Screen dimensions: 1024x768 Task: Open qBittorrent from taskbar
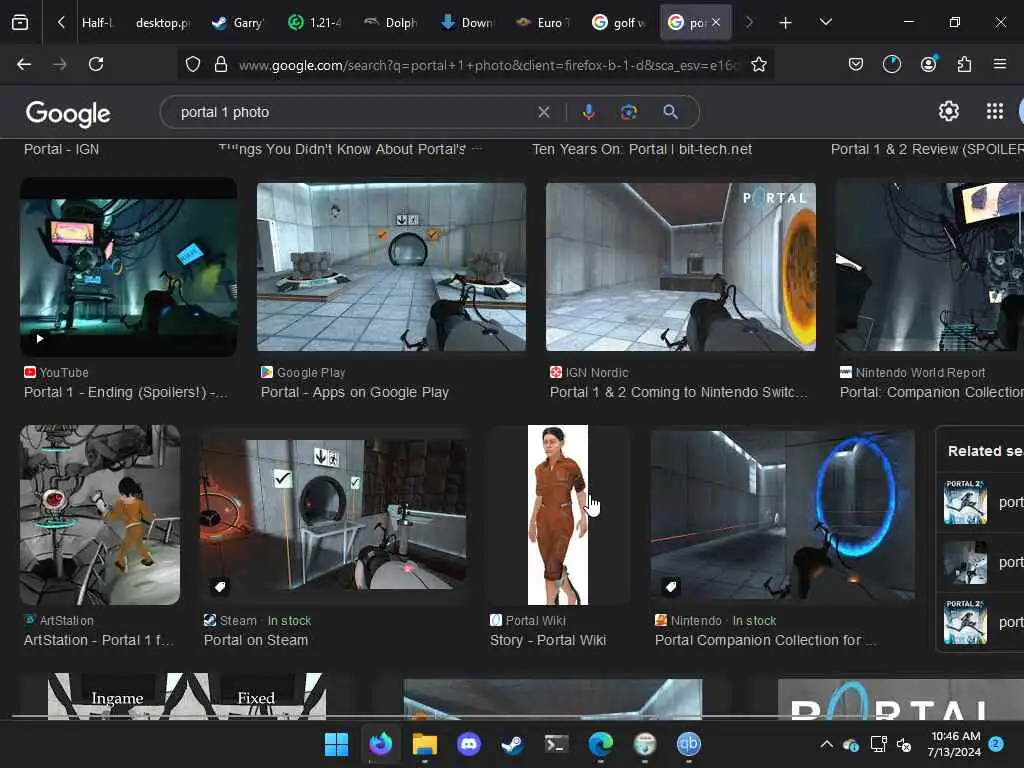point(688,744)
